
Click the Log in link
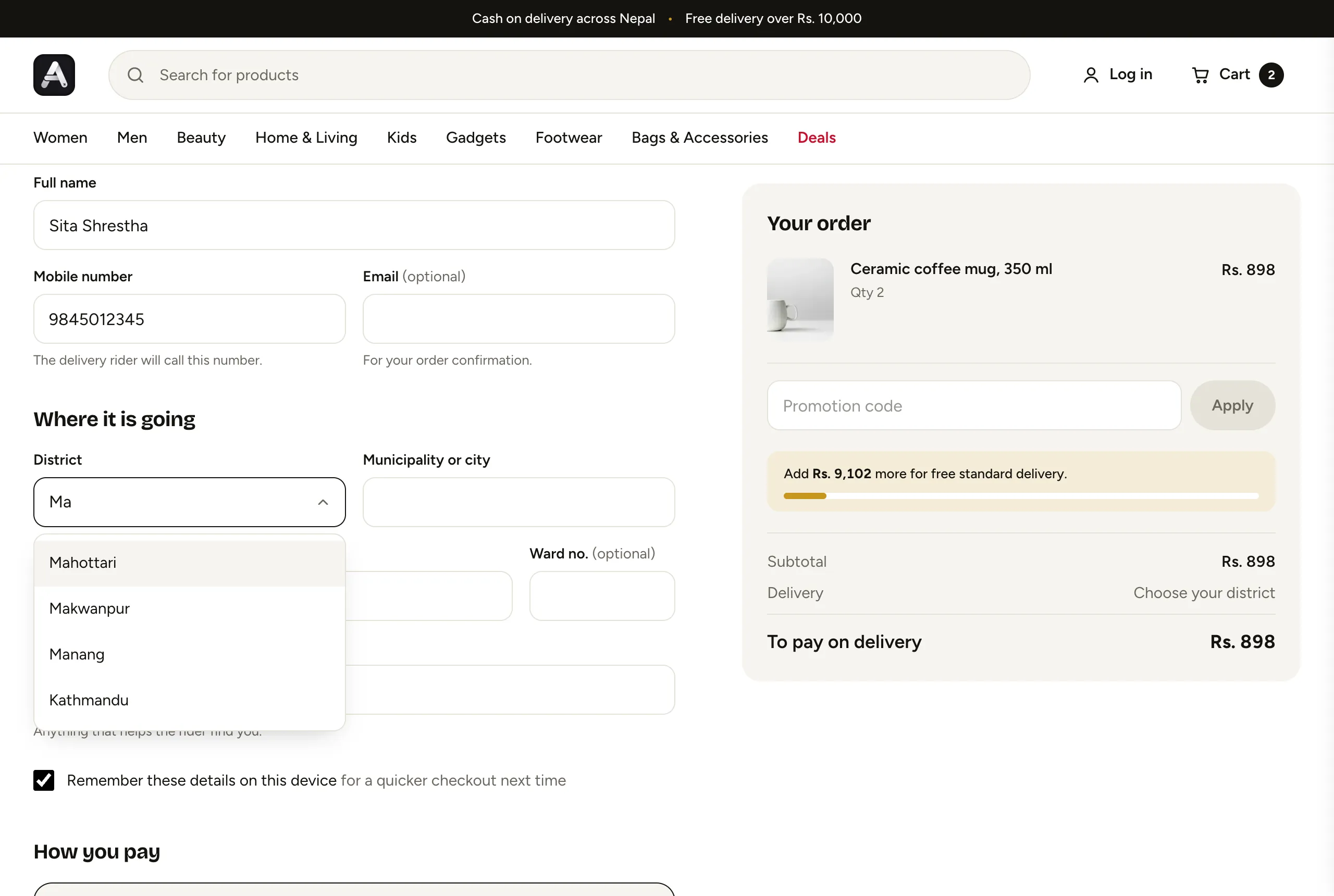(x=1117, y=75)
